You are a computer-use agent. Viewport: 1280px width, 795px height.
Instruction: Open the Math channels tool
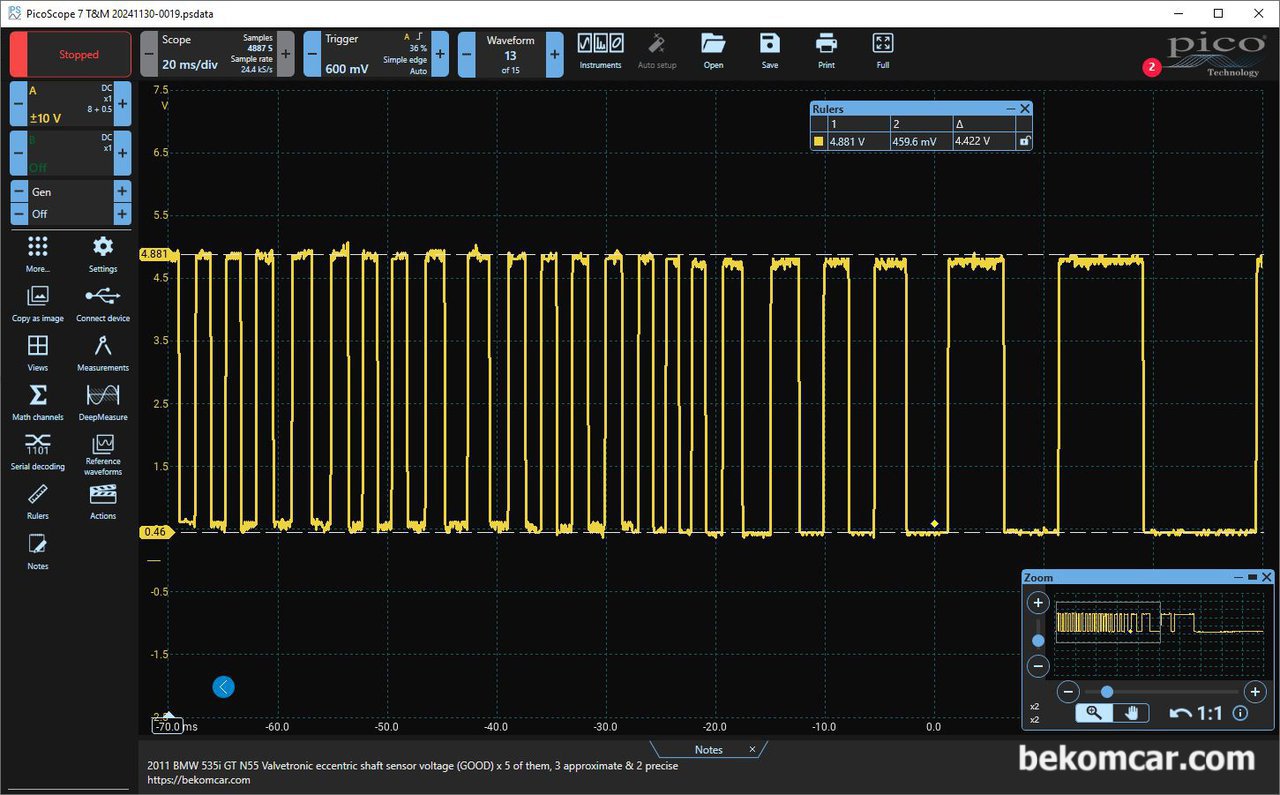click(38, 400)
